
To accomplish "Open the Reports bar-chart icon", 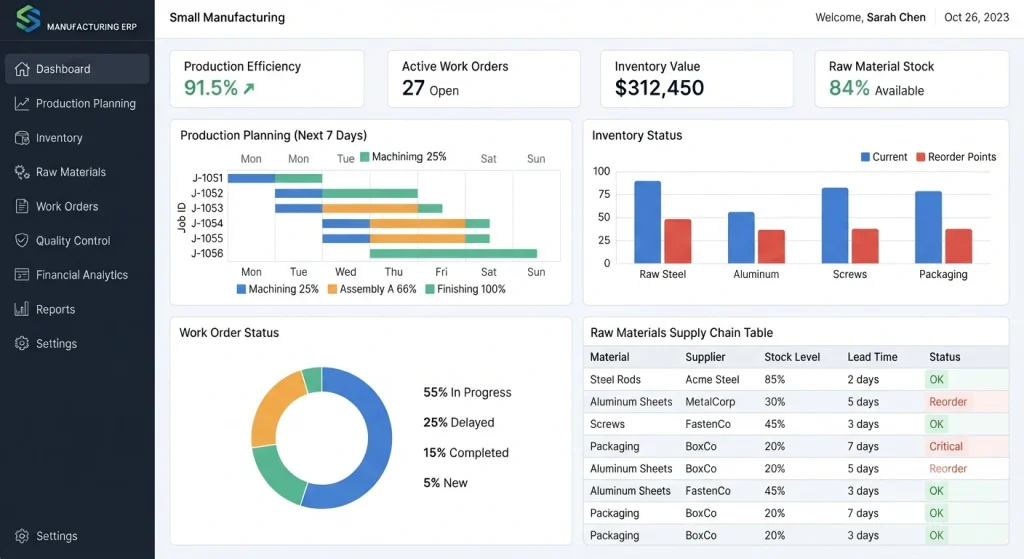I will pyautogui.click(x=22, y=309).
